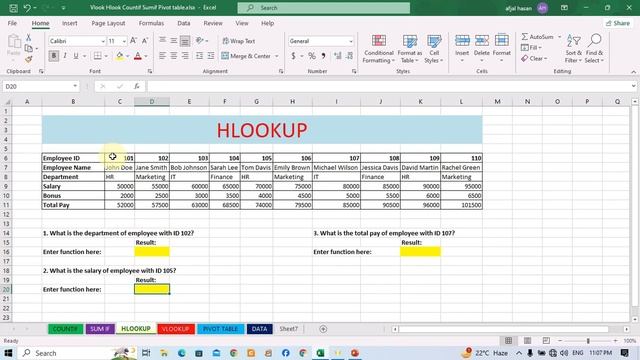Click the Fill Color yellow bucket swatch
The width and height of the screenshot is (640, 360).
click(119, 56)
